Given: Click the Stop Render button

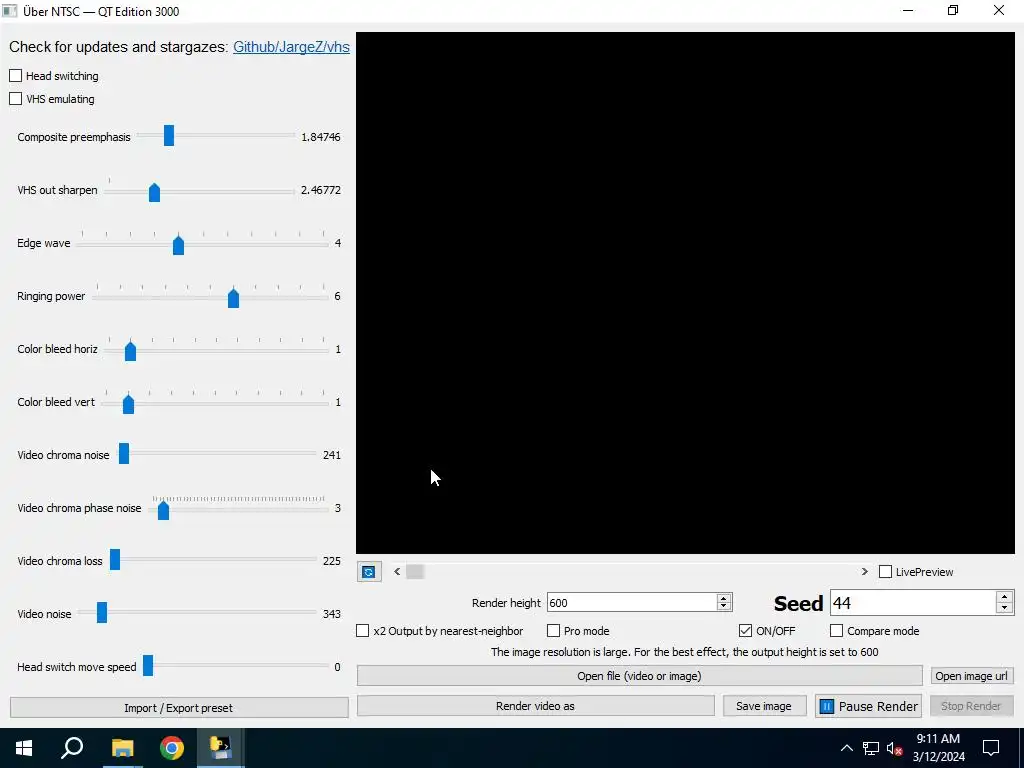Looking at the screenshot, I should pyautogui.click(x=971, y=706).
